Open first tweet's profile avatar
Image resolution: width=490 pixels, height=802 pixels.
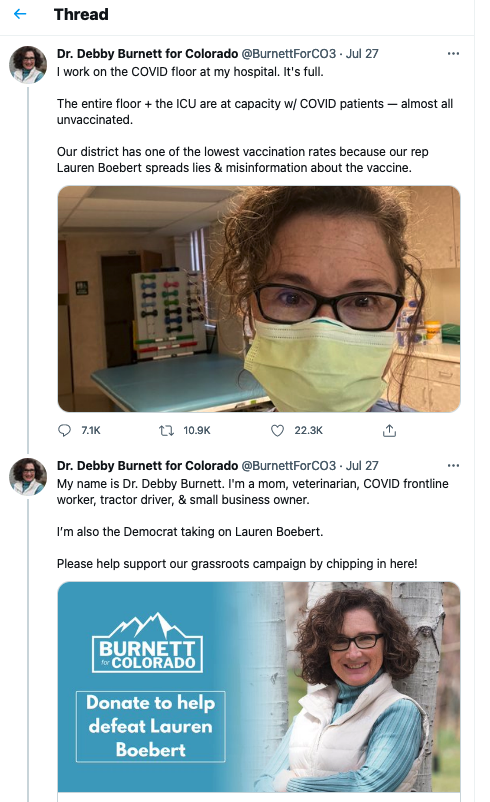28,64
